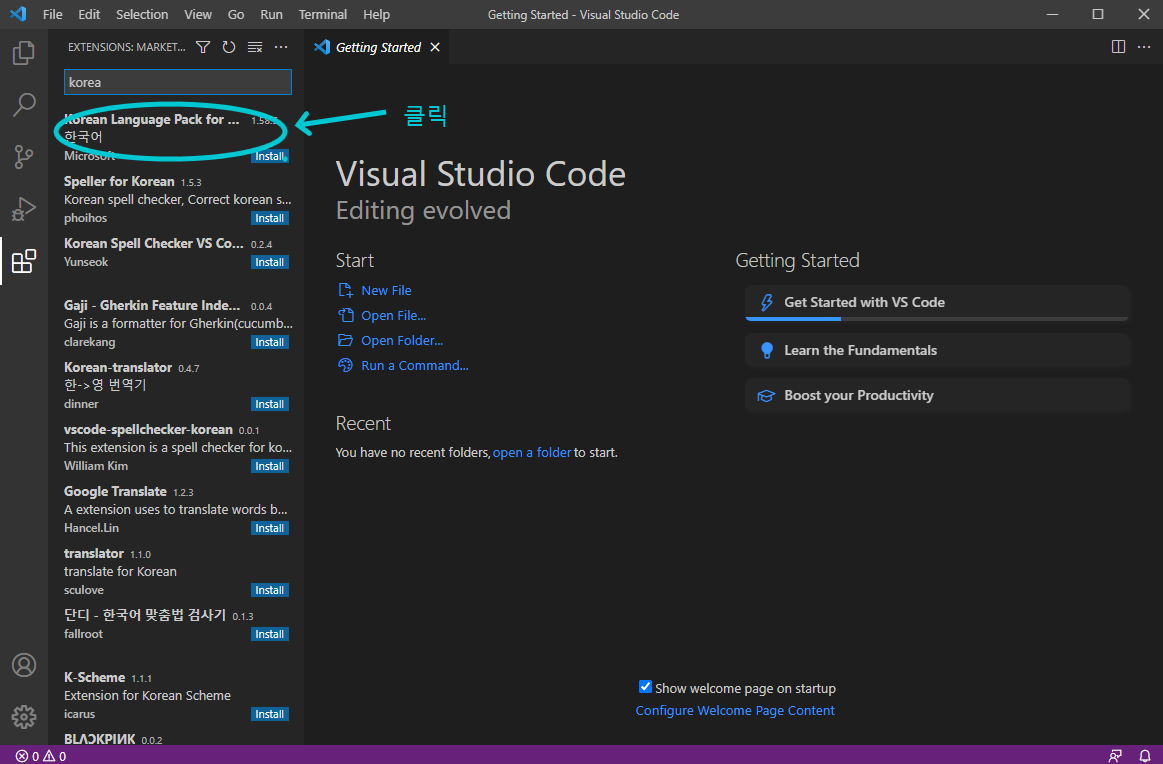Install Speller for Korean extension
Viewport: 1163px width, 764px height.
point(269,218)
